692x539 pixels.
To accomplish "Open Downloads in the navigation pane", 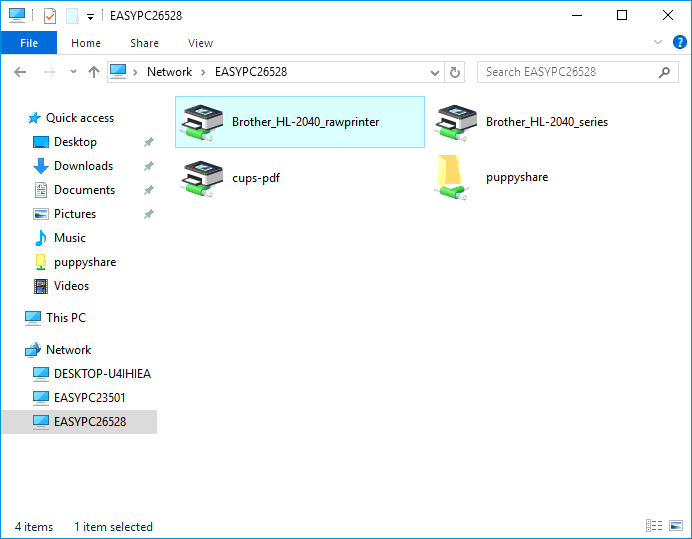I will tap(83, 166).
